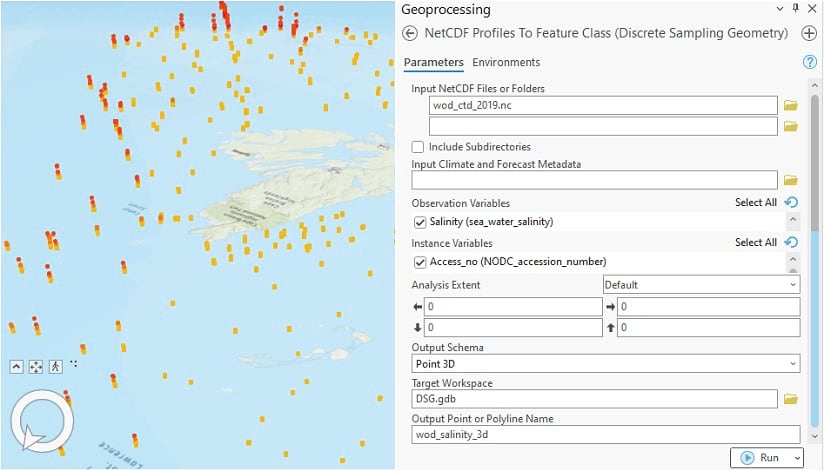
Task: Run the geoprocessing tool
Action: pyautogui.click(x=759, y=458)
